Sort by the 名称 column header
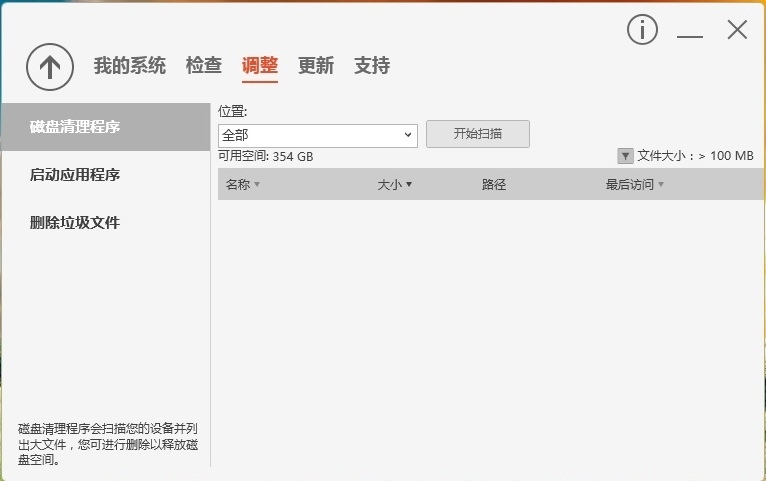 [243, 184]
